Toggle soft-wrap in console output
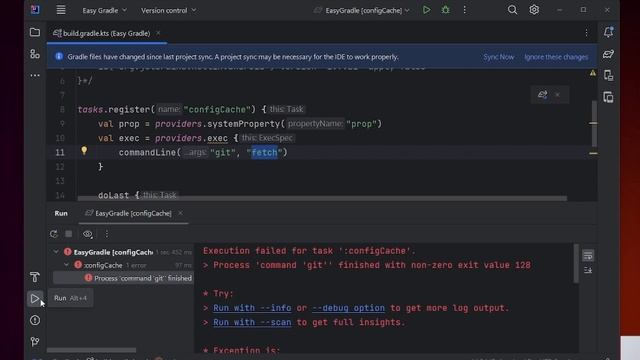The width and height of the screenshot is (640, 360). pos(588,256)
